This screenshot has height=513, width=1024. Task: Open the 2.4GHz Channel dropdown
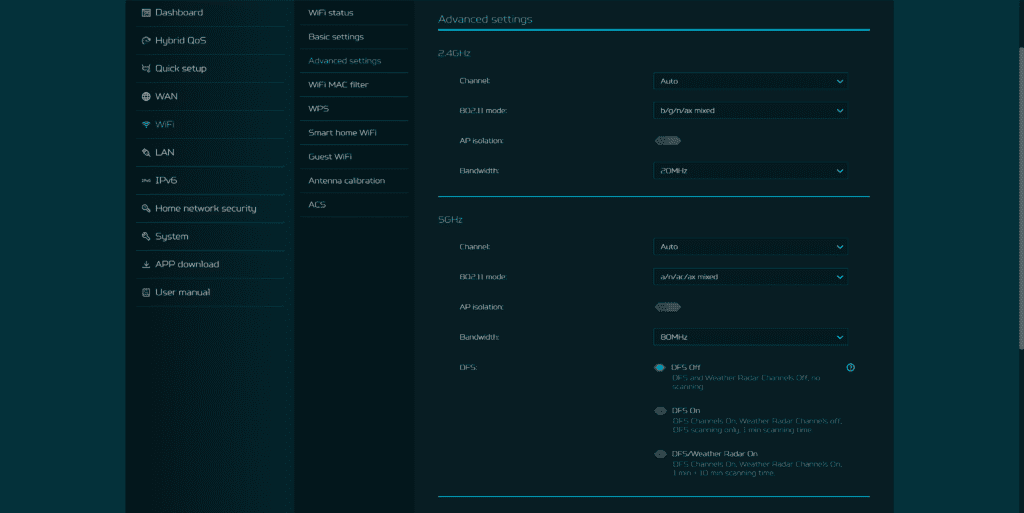coord(750,81)
